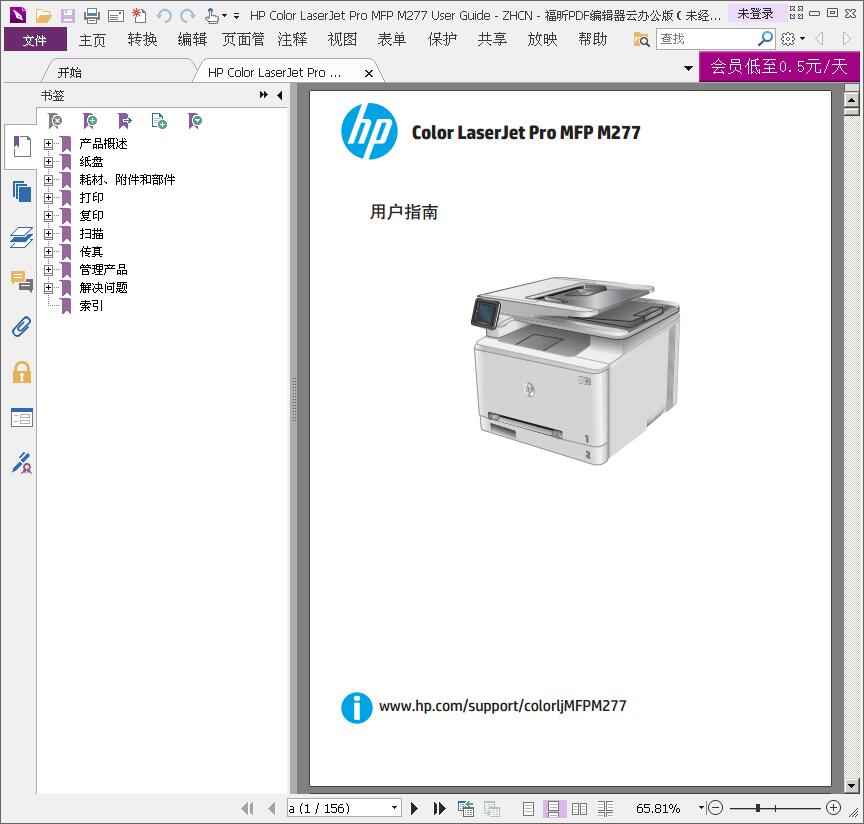Viewport: 864px width, 824px height.
Task: Expand the 纸盘 bookmark
Action: (x=48, y=162)
